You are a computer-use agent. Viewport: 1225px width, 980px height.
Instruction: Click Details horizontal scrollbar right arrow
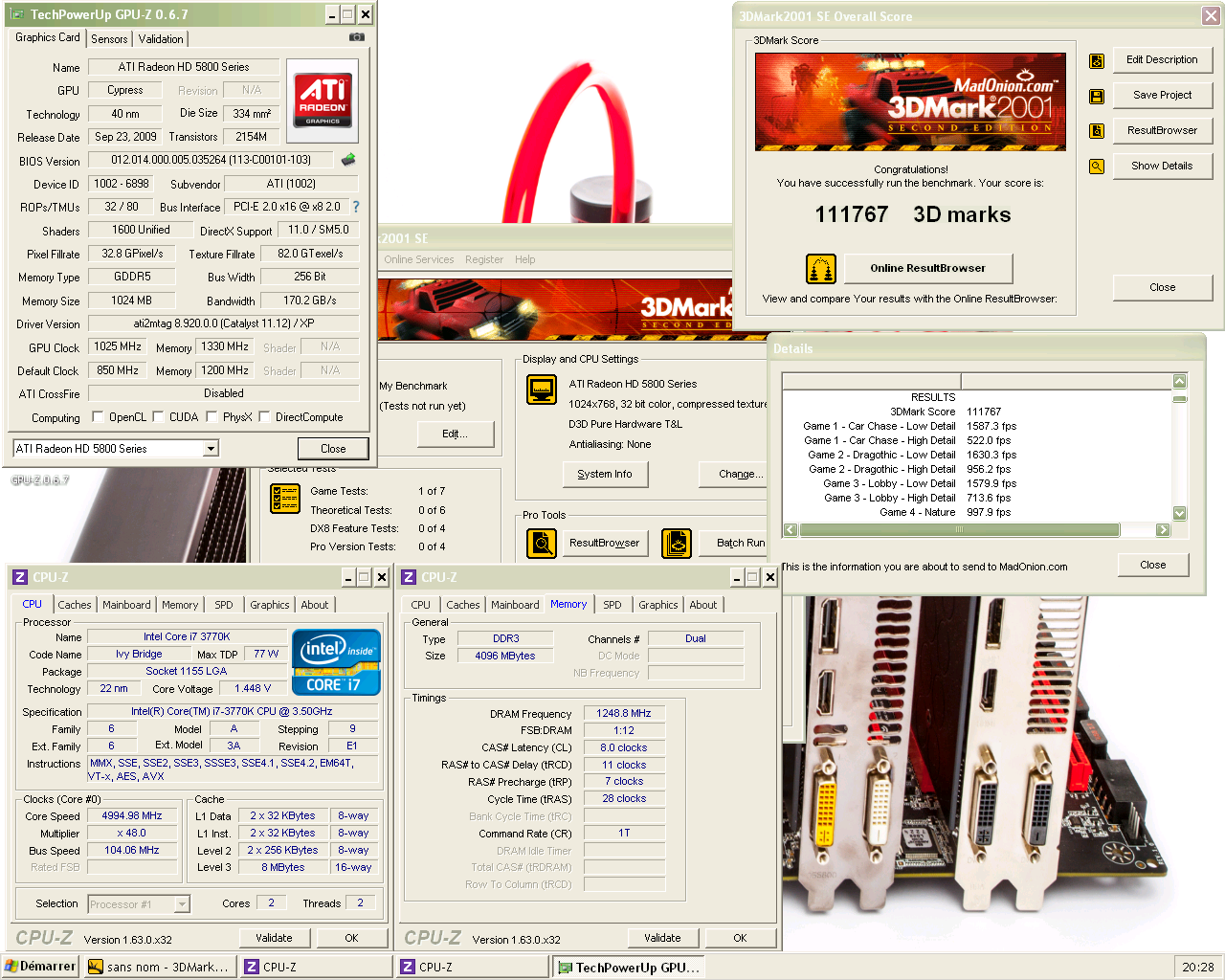tap(1163, 530)
